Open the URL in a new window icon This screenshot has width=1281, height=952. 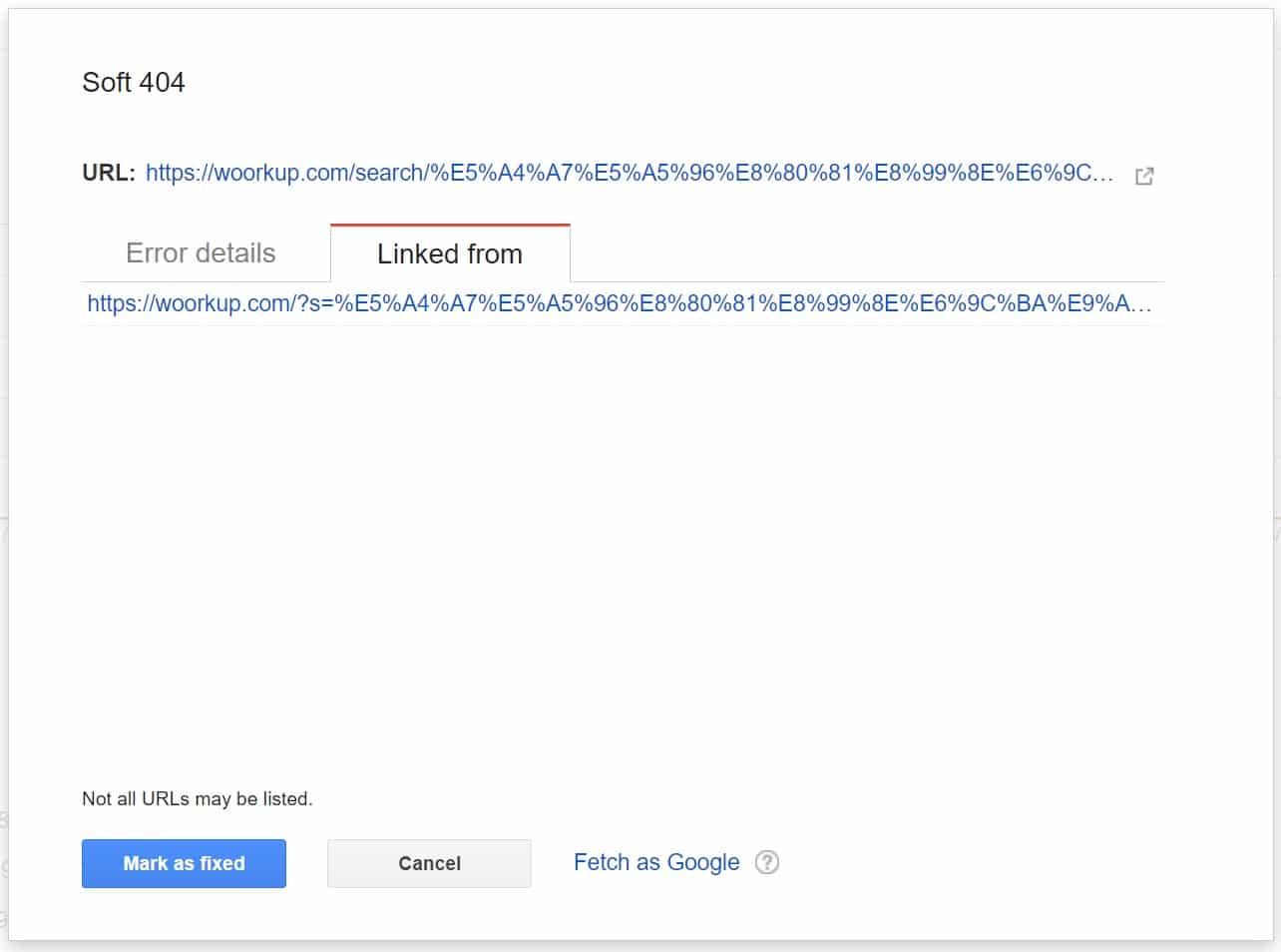pos(1144,177)
